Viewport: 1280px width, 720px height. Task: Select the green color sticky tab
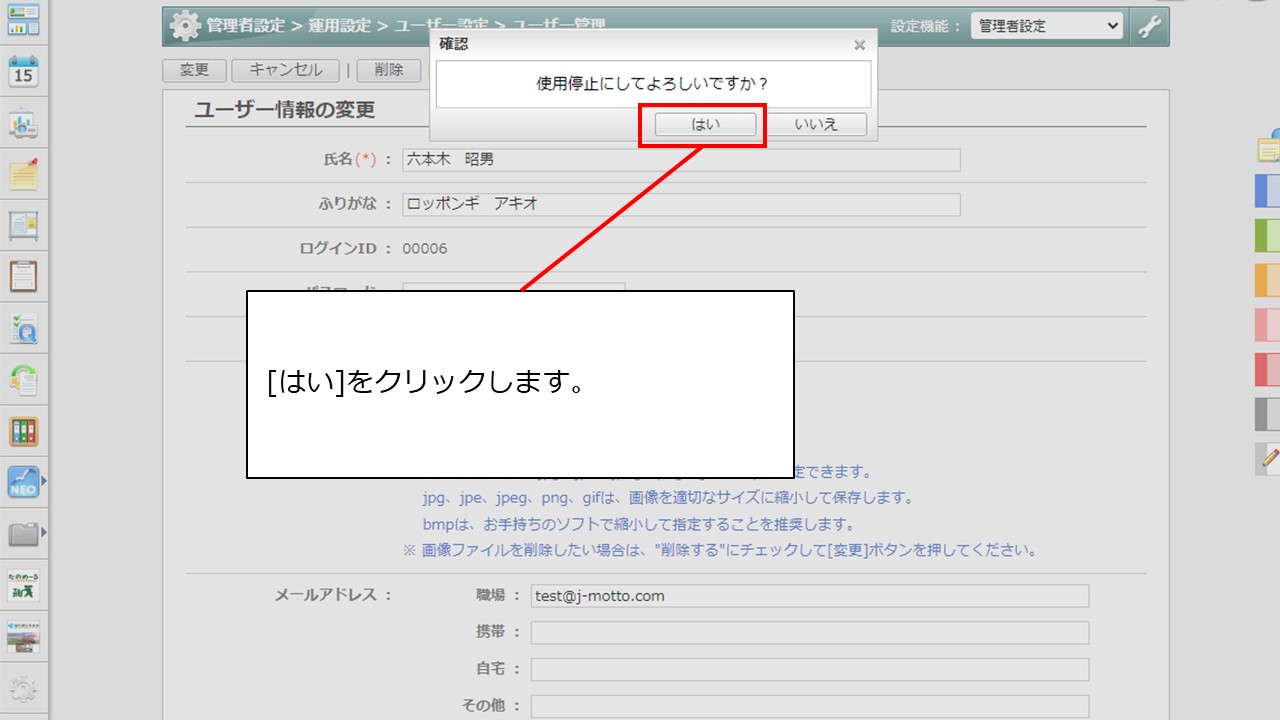point(1267,235)
